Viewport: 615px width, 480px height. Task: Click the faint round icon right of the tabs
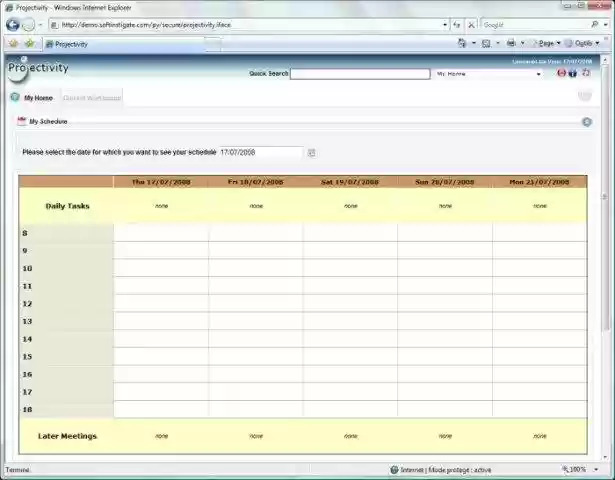coord(585,95)
